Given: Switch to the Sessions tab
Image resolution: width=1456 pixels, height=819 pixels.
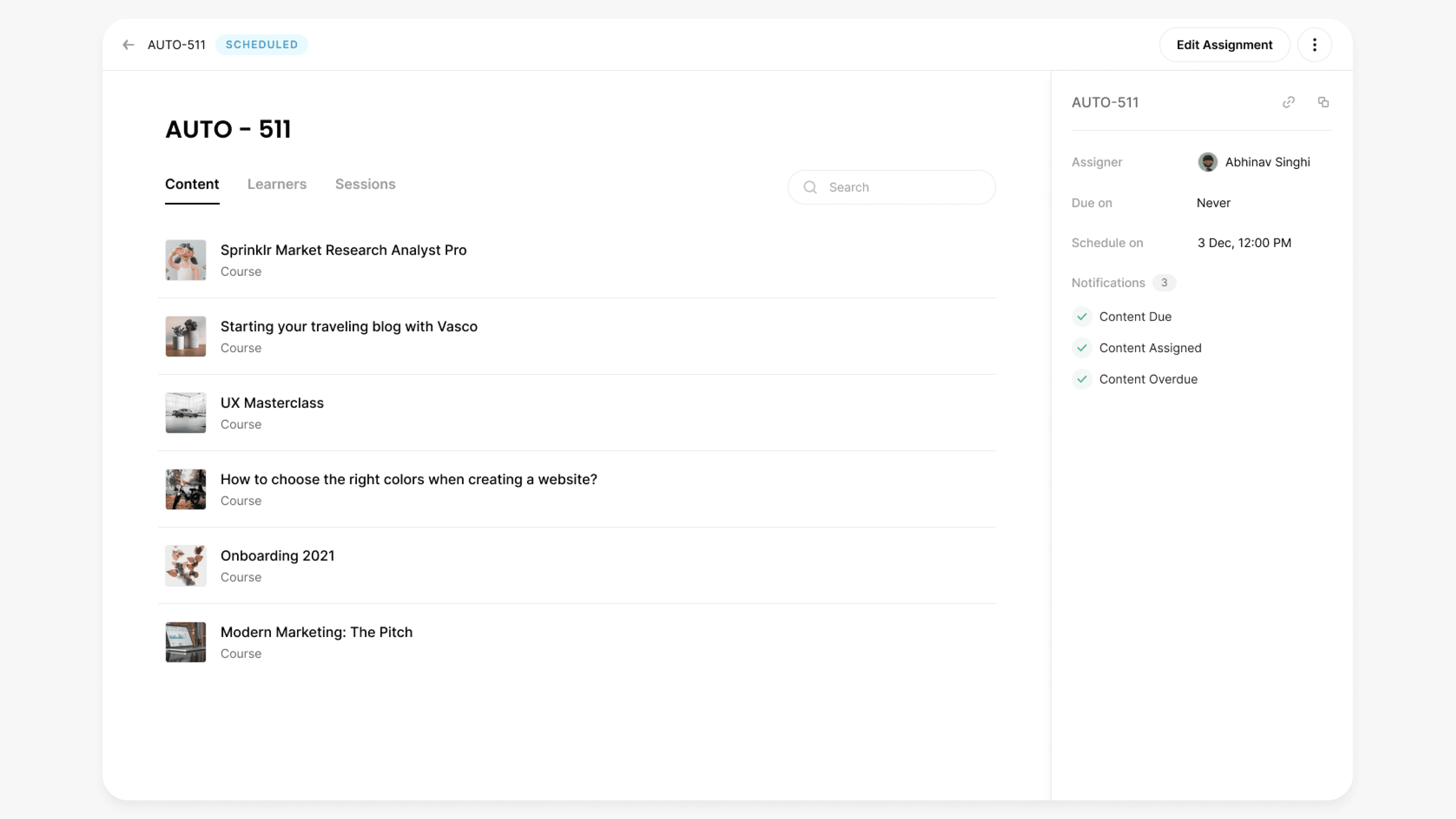Looking at the screenshot, I should click(365, 184).
